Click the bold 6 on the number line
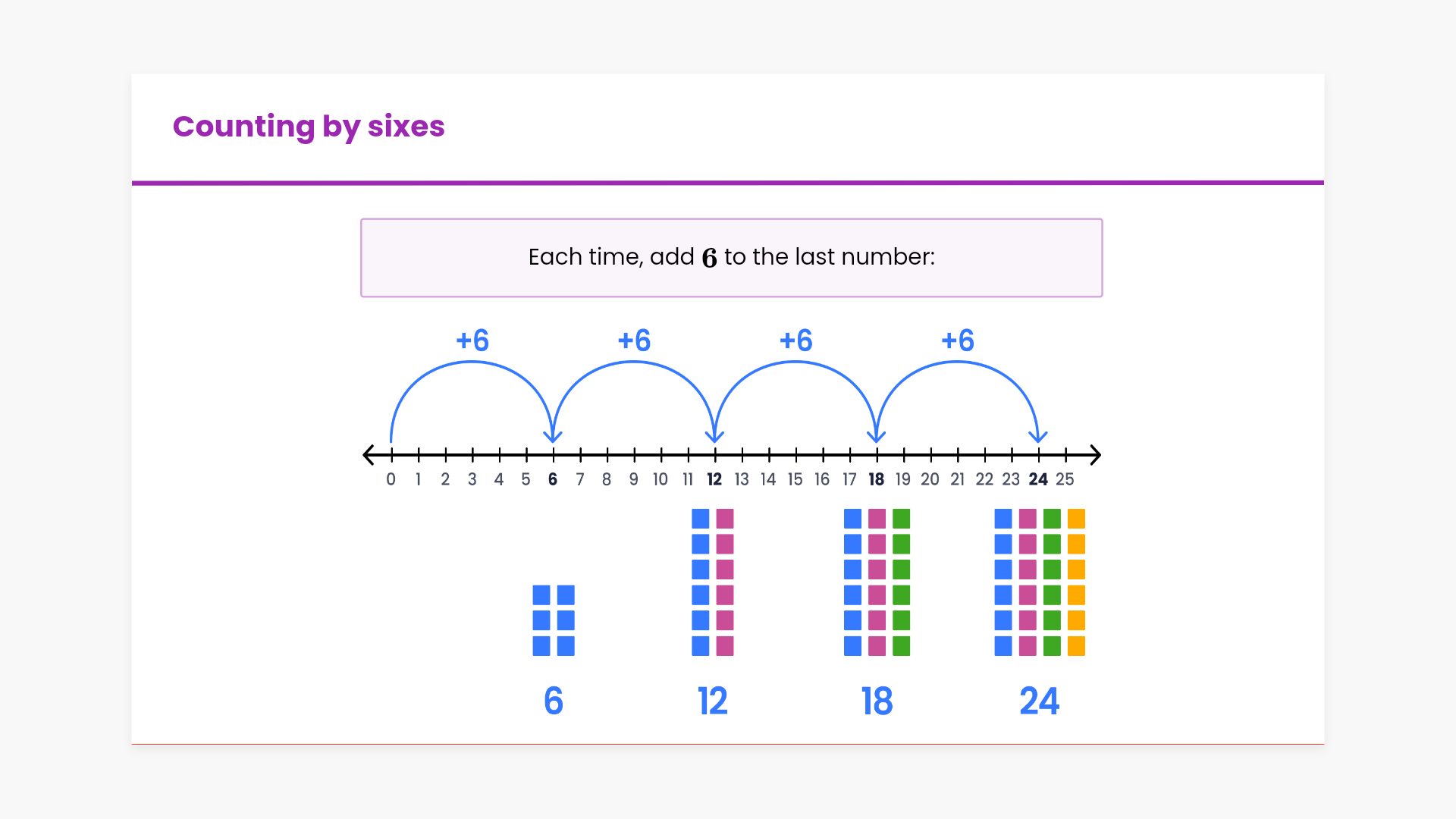The height and width of the screenshot is (819, 1456). click(553, 479)
